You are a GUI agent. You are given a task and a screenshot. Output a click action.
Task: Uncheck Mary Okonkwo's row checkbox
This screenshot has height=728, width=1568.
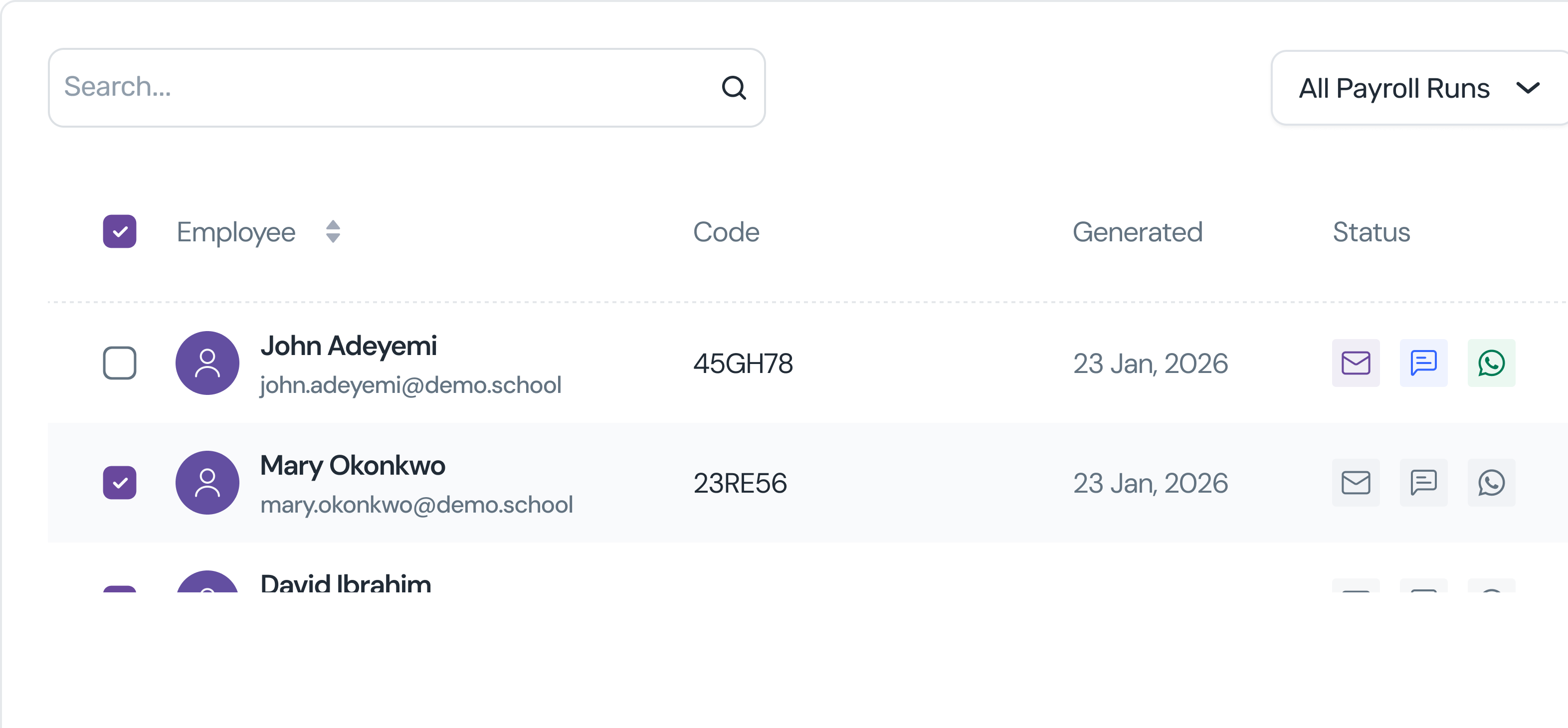point(119,483)
